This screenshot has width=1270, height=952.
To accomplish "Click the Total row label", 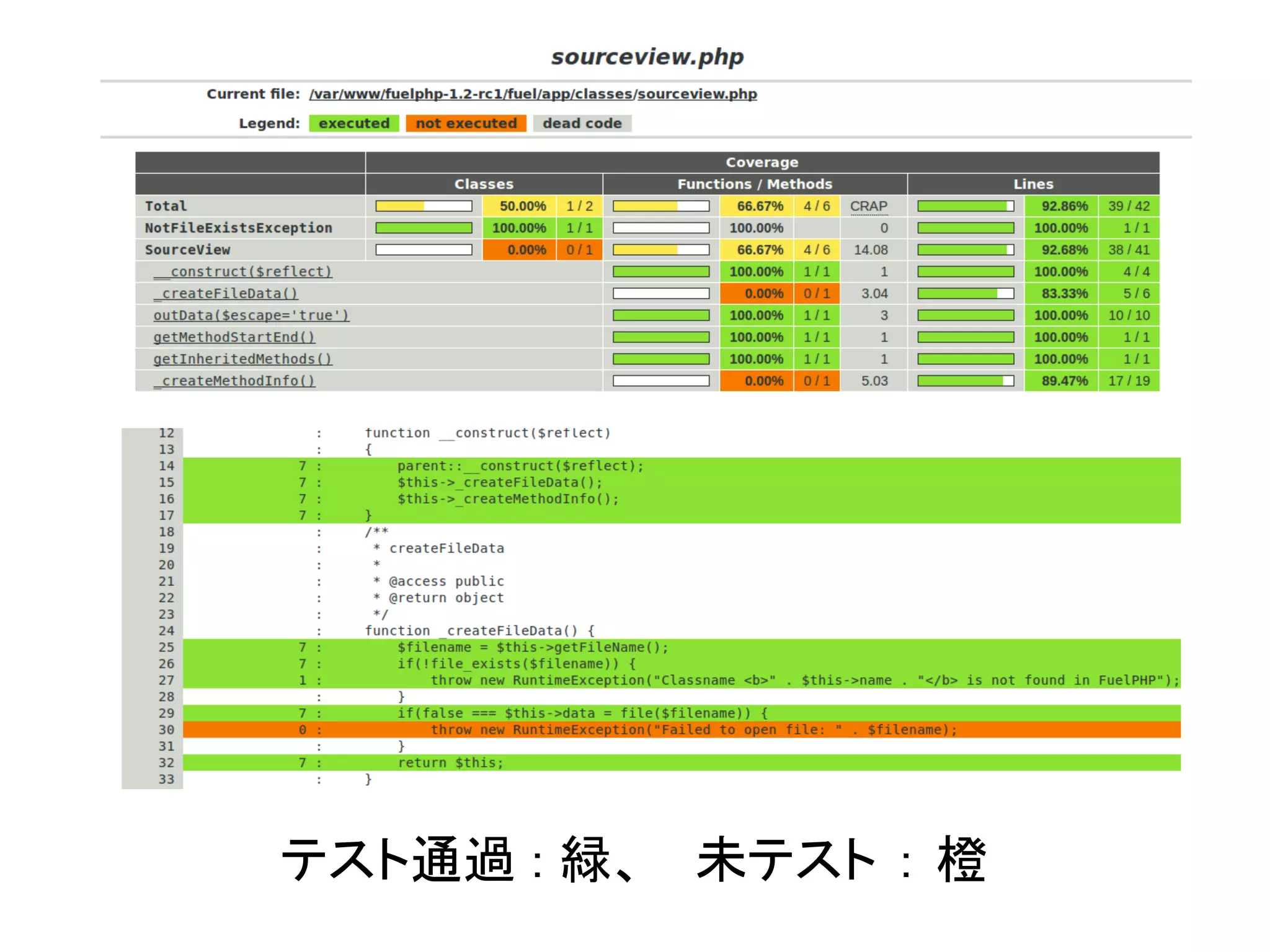I will (166, 206).
